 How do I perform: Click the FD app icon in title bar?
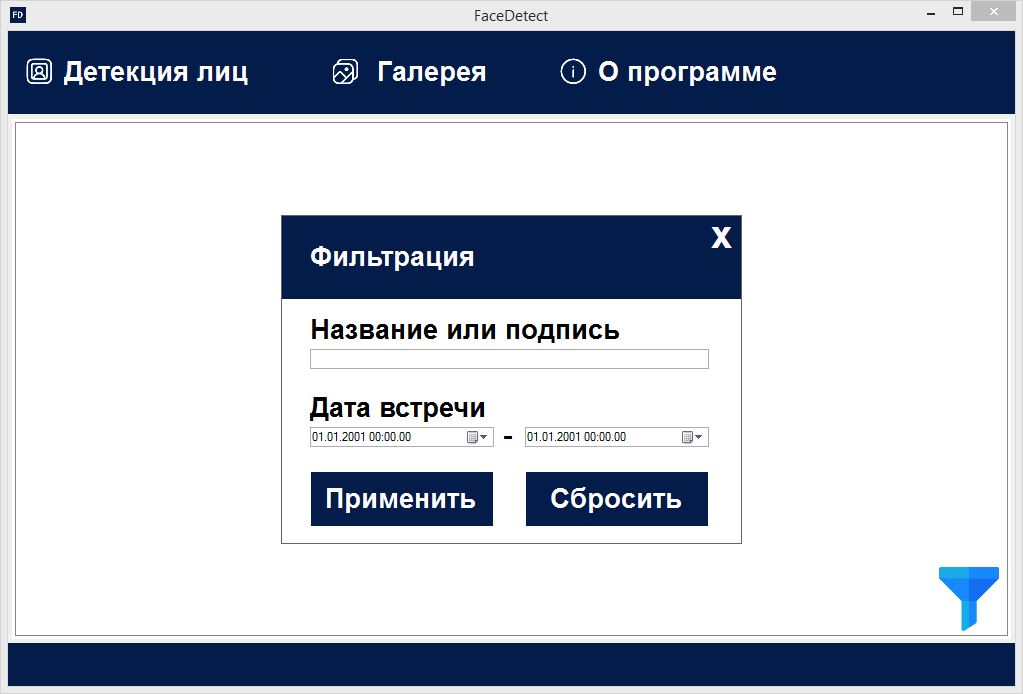(17, 15)
